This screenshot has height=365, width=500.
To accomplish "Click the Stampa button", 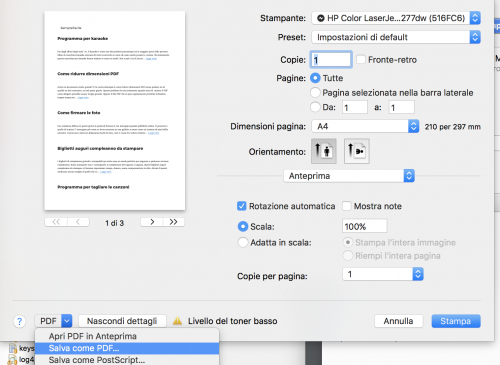I will (x=456, y=321).
